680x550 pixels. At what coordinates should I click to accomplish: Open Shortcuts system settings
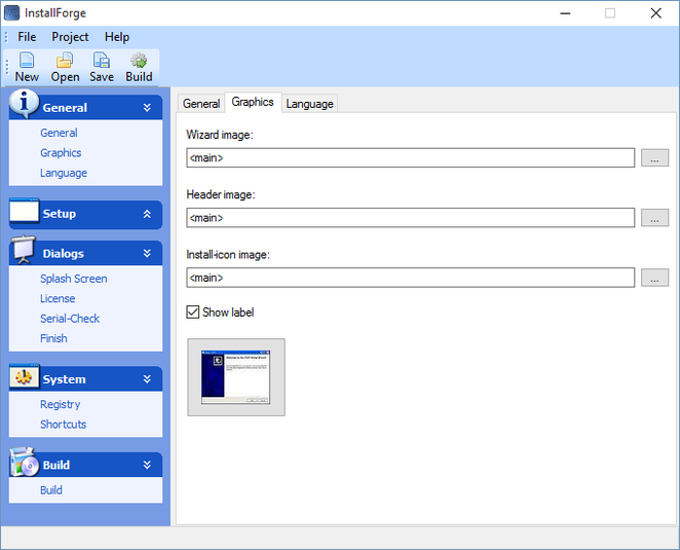tap(63, 424)
